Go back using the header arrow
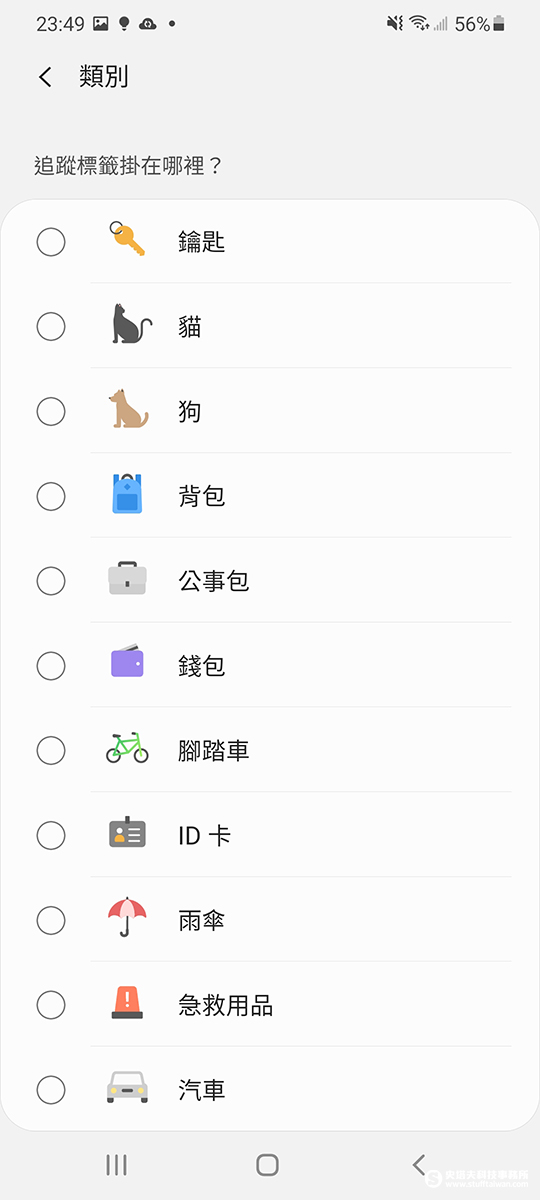 click(x=45, y=77)
